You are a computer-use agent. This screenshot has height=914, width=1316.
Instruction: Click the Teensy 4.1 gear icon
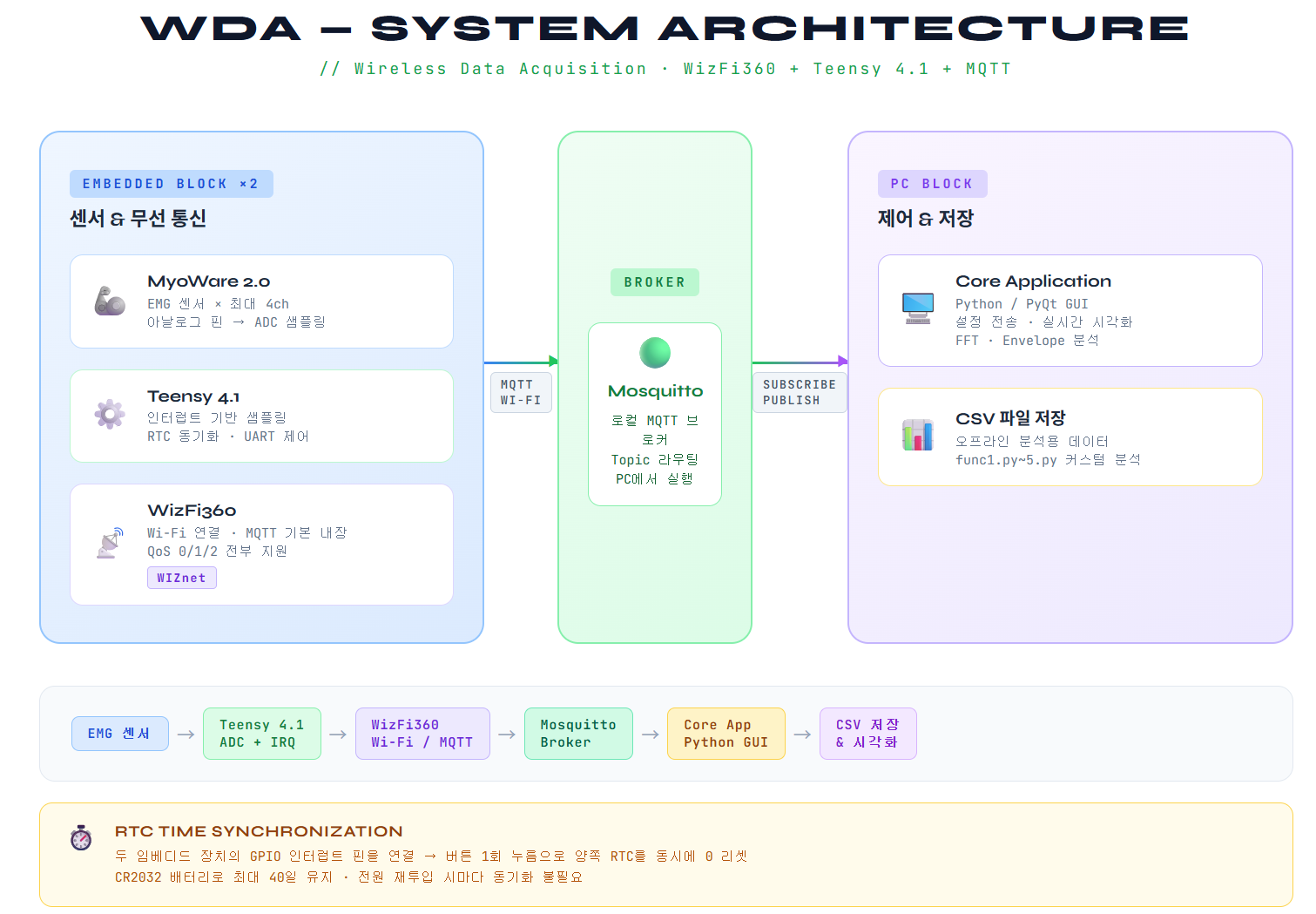110,415
